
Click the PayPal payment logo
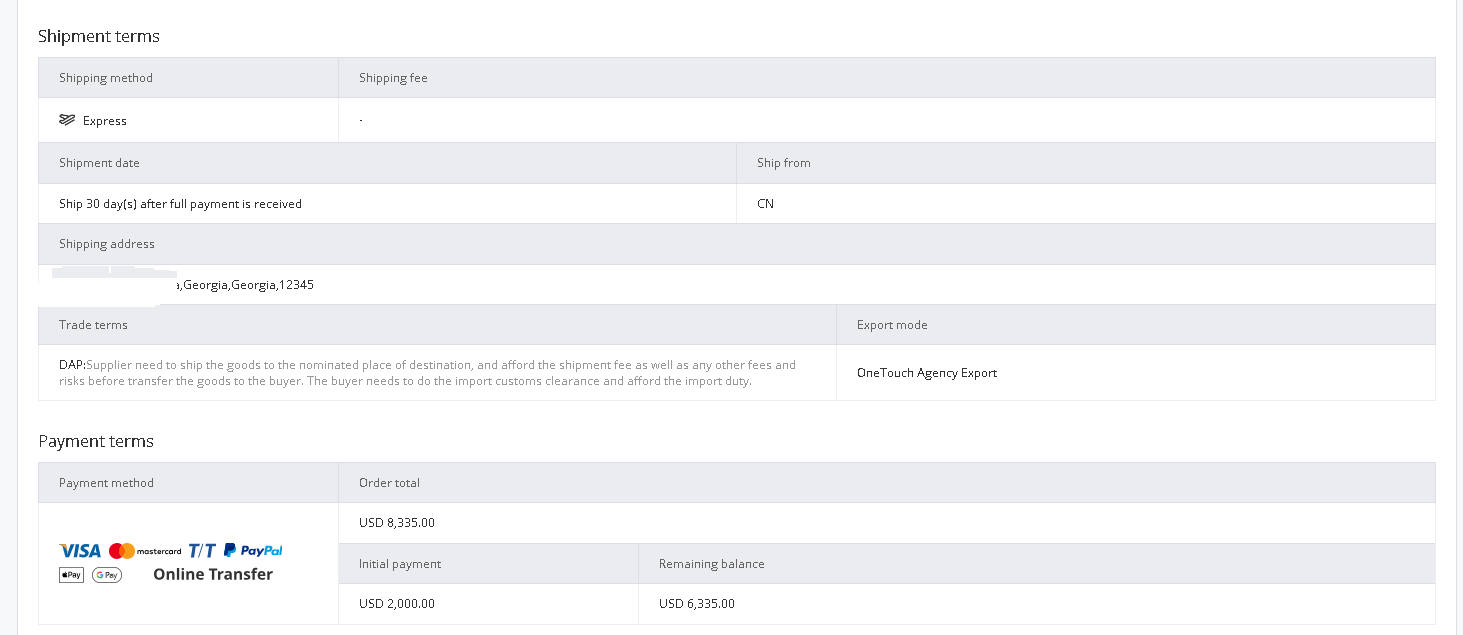253,551
